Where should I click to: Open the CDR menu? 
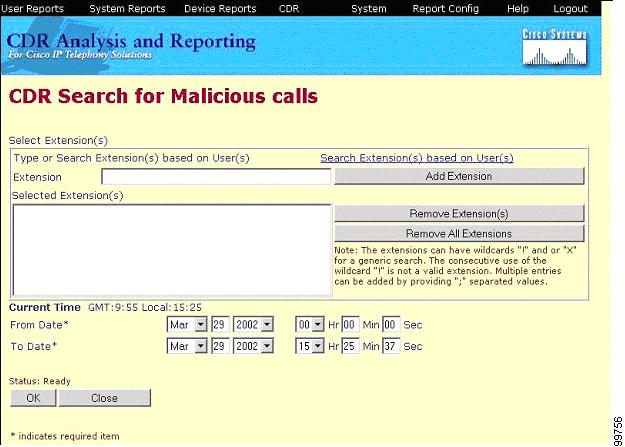(x=289, y=8)
